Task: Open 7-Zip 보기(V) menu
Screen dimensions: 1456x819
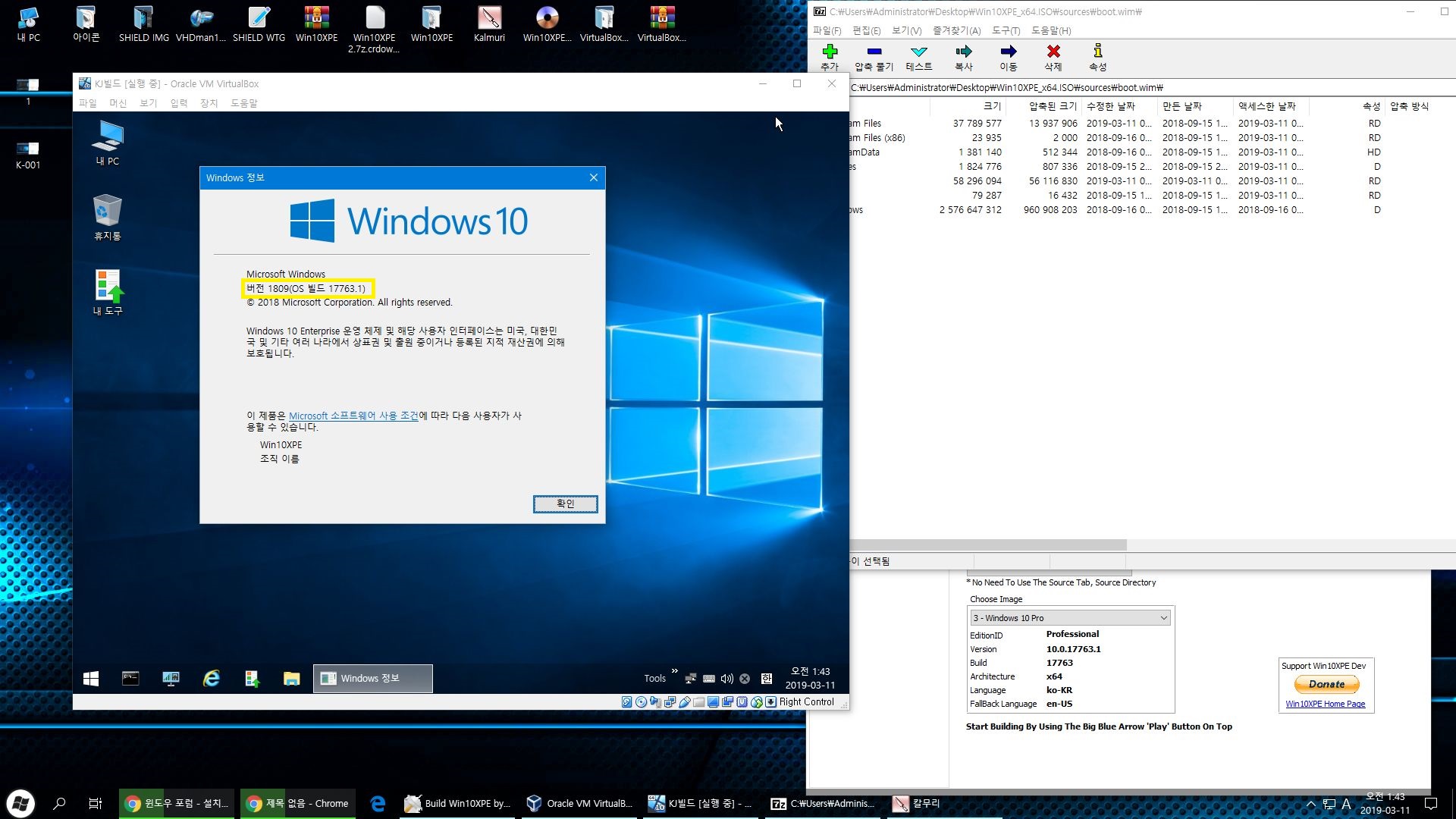Action: pyautogui.click(x=907, y=30)
